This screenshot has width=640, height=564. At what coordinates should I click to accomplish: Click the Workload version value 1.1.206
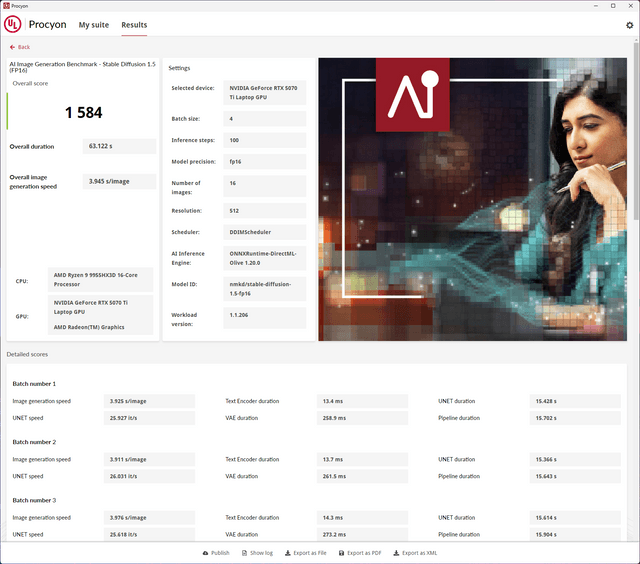point(264,318)
